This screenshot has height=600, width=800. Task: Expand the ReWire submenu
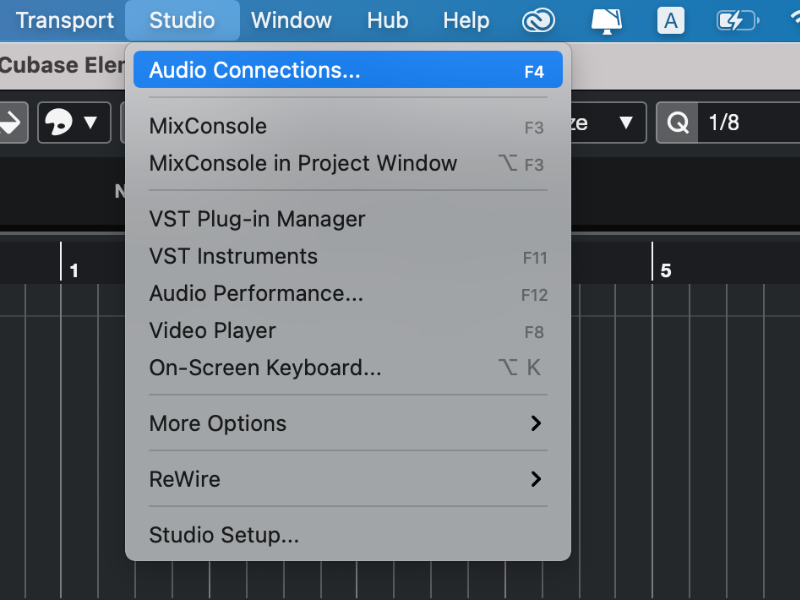pos(348,479)
